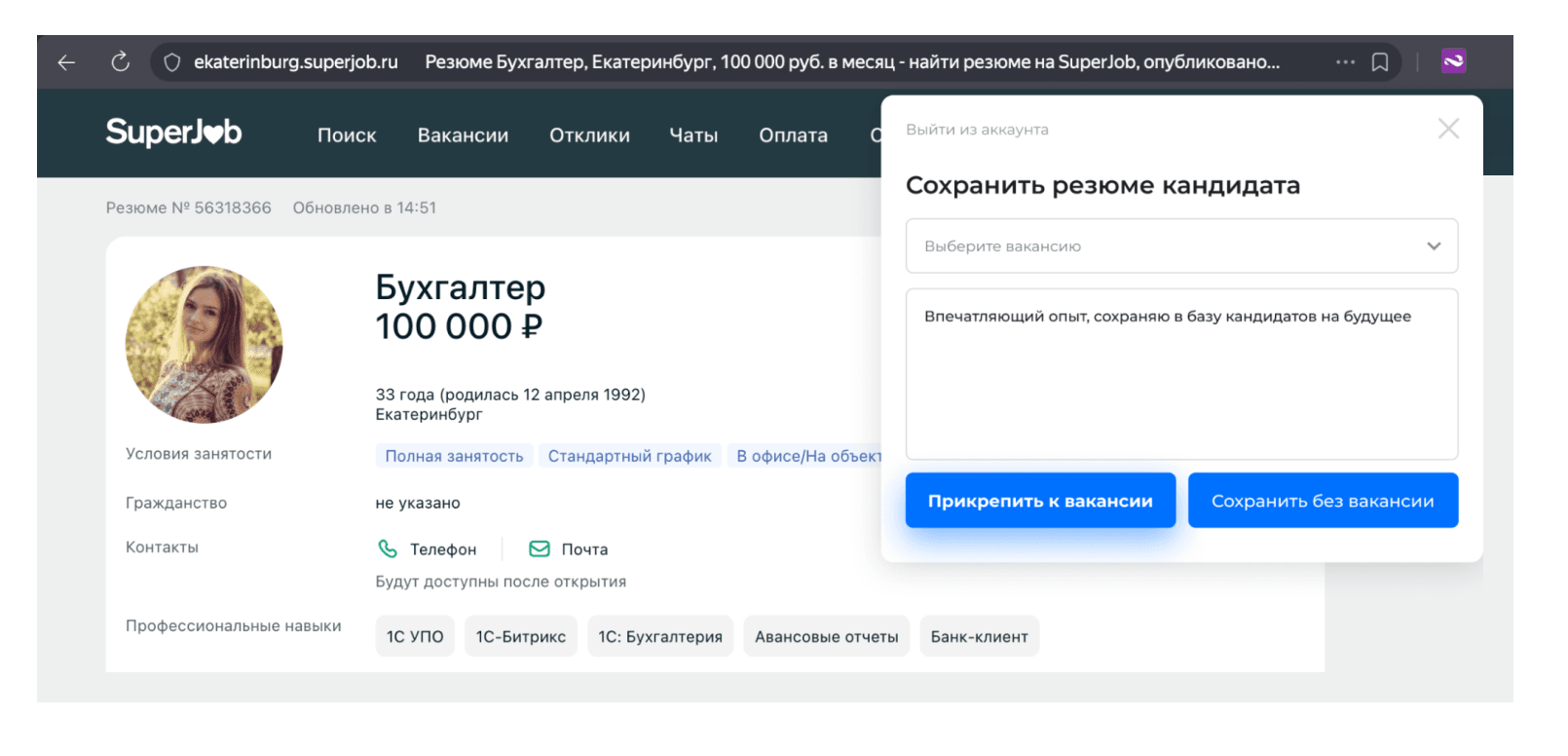Bookmark this page with bookmark icon

1380,62
